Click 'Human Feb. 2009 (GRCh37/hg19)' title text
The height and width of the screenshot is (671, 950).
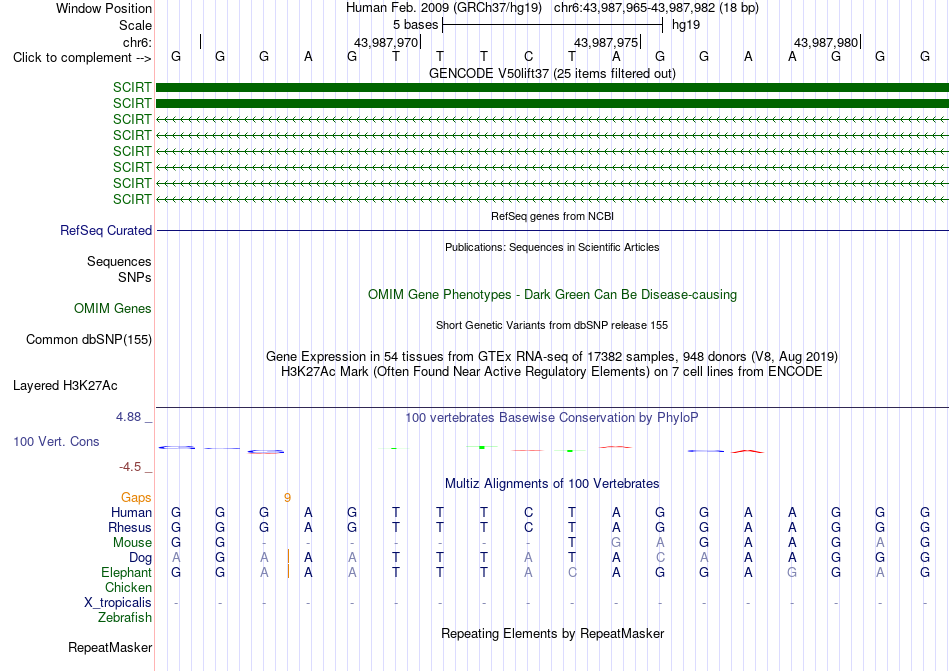(444, 8)
